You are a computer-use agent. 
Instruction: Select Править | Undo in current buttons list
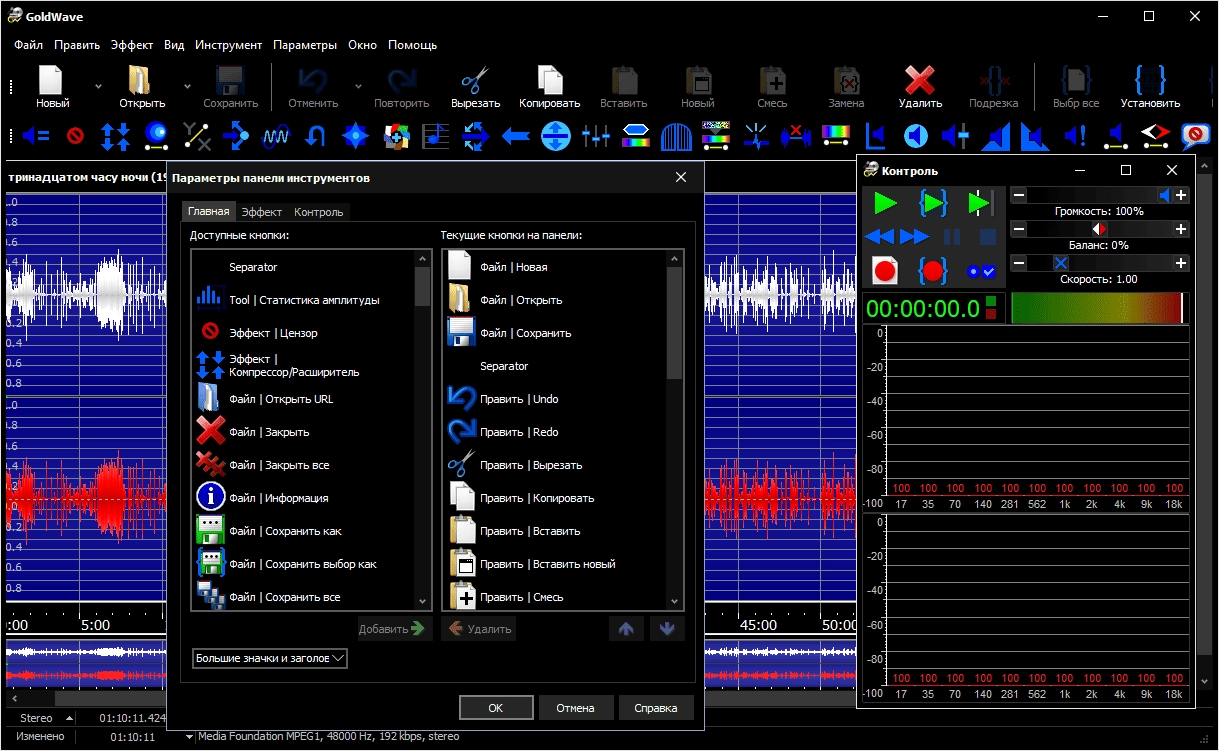pyautogui.click(x=554, y=399)
